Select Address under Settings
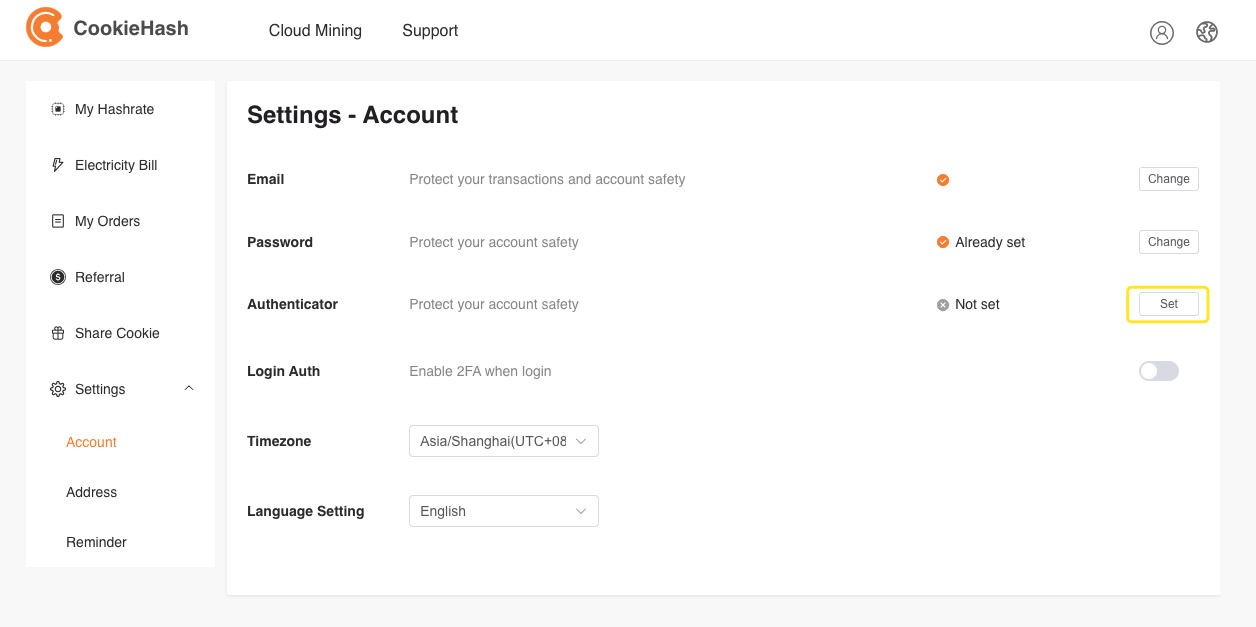This screenshot has width=1256, height=627. coord(91,492)
